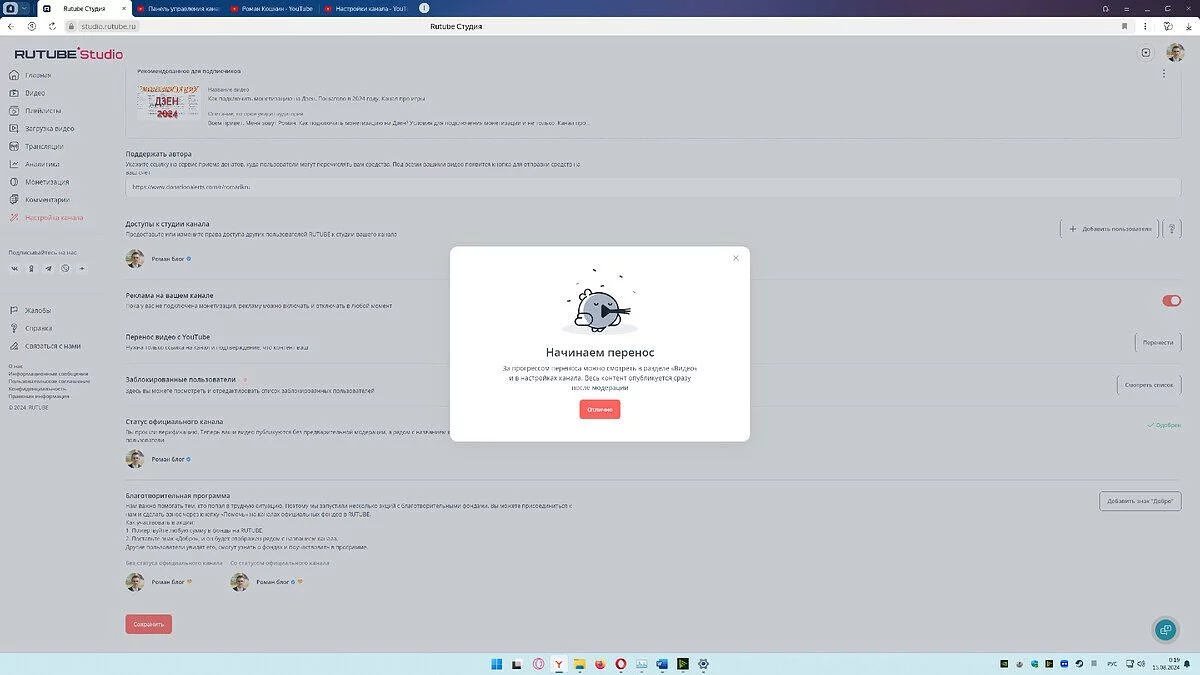
Task: Open the chat support bubble icon
Action: [1164, 630]
